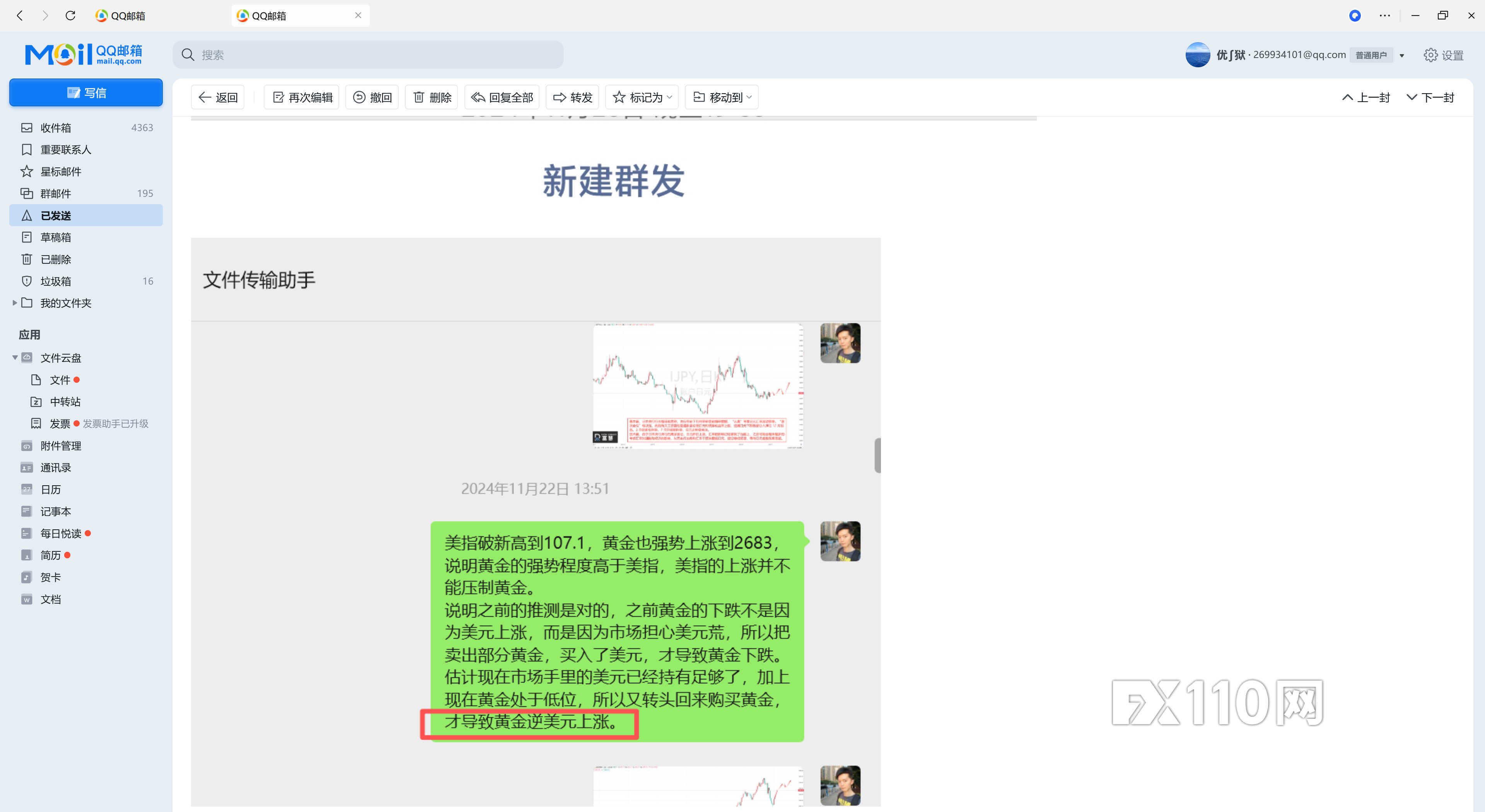Image resolution: width=1485 pixels, height=812 pixels.
Task: Click the 新建群发 heading
Action: (x=613, y=181)
